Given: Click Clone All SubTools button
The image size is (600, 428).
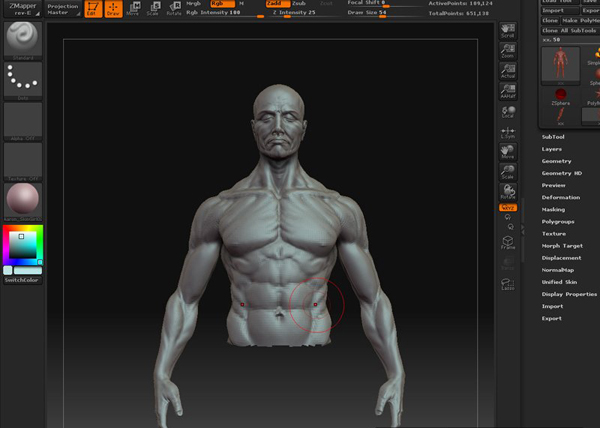Looking at the screenshot, I should (570, 31).
